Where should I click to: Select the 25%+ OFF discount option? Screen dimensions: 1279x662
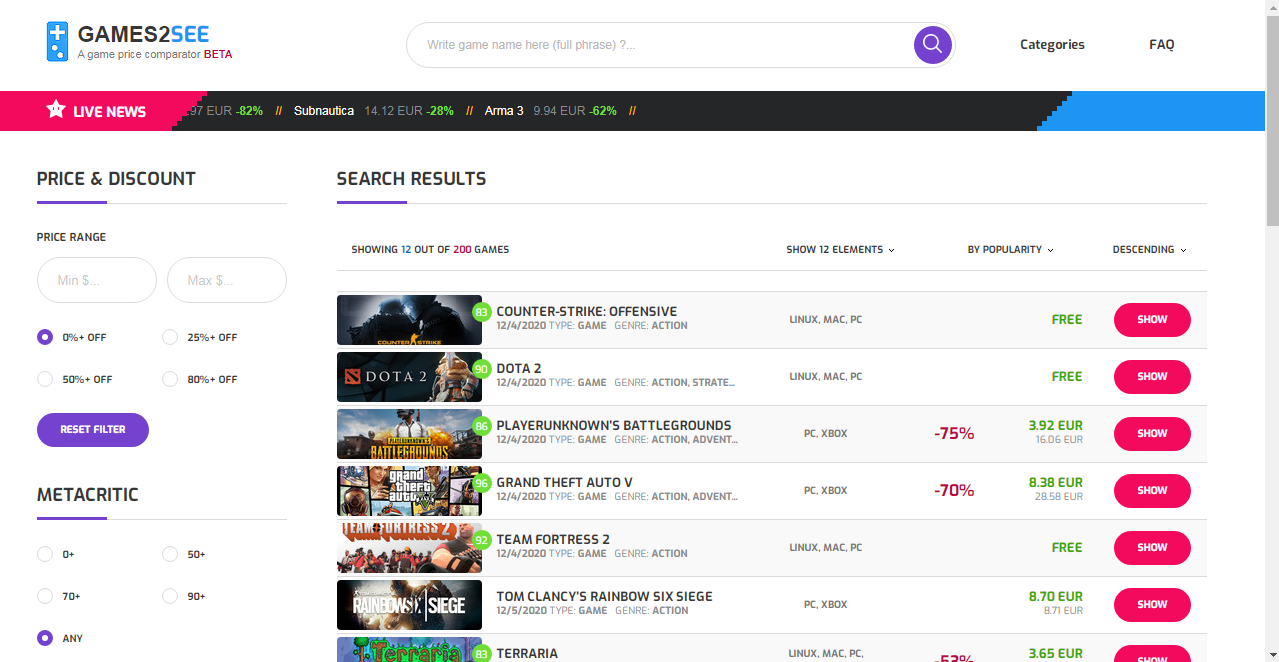(170, 337)
